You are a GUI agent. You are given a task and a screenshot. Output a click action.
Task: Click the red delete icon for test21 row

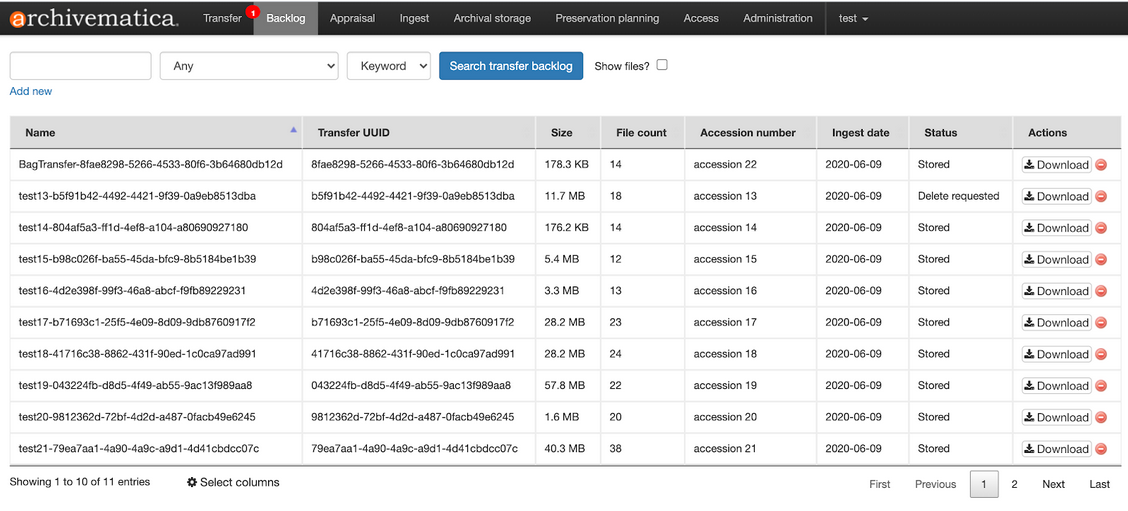(x=1101, y=449)
